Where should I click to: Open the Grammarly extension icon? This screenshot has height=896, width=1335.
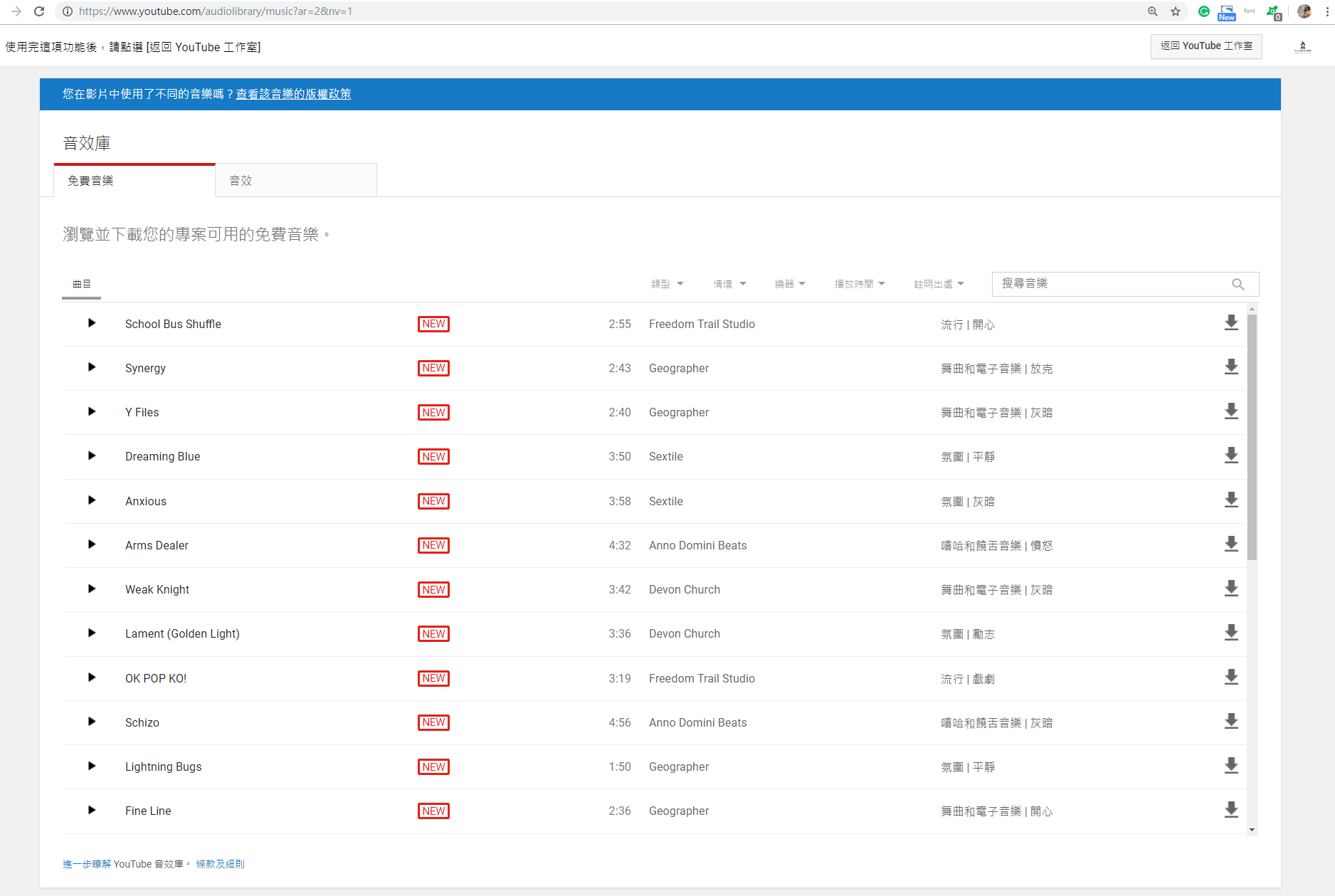[1204, 11]
